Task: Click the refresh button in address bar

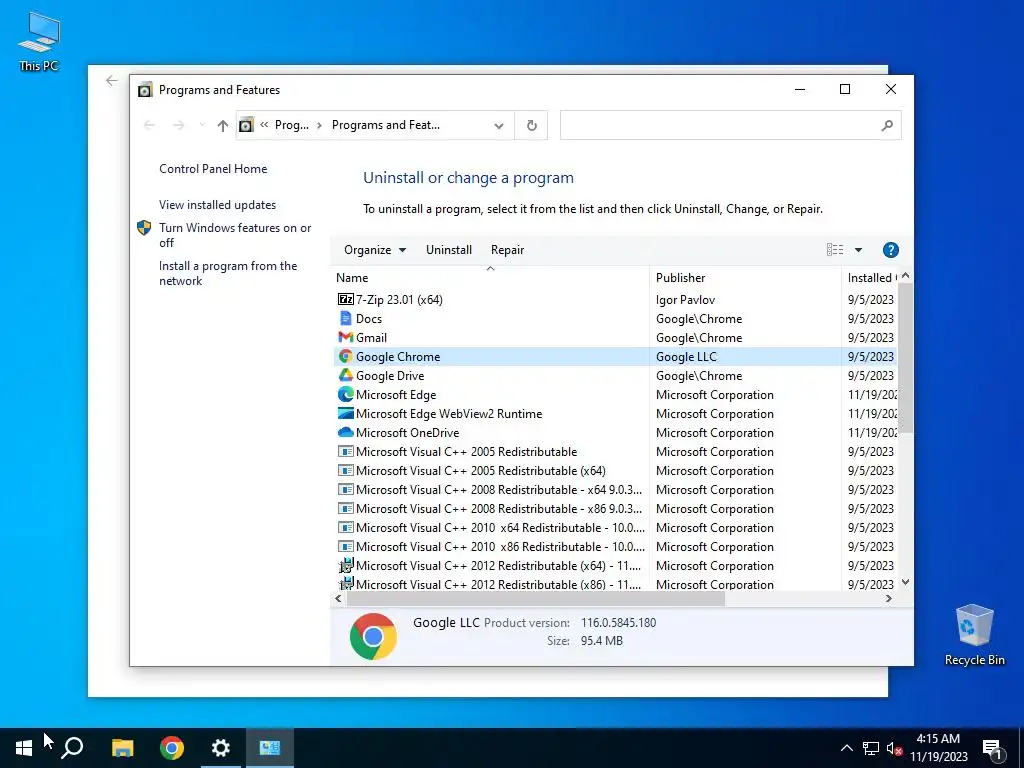Action: [x=532, y=125]
